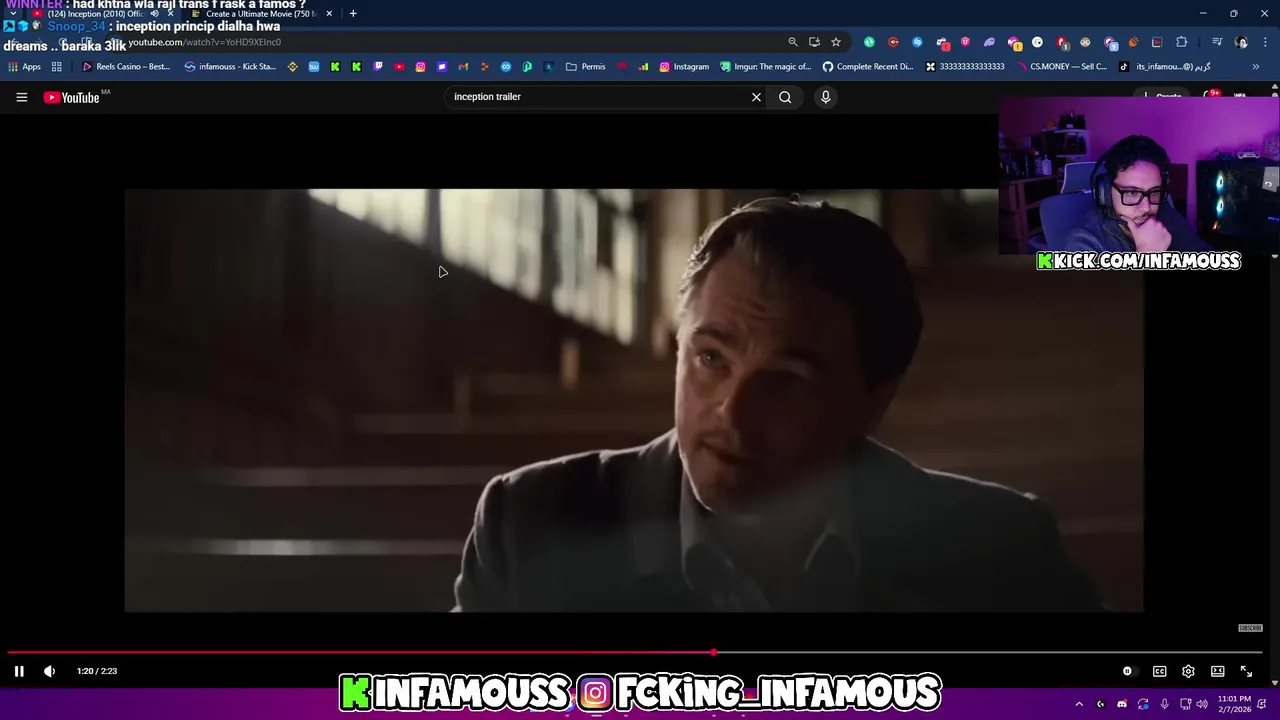
Task: Mute the Inception tab via speaker icon
Action: pos(154,14)
